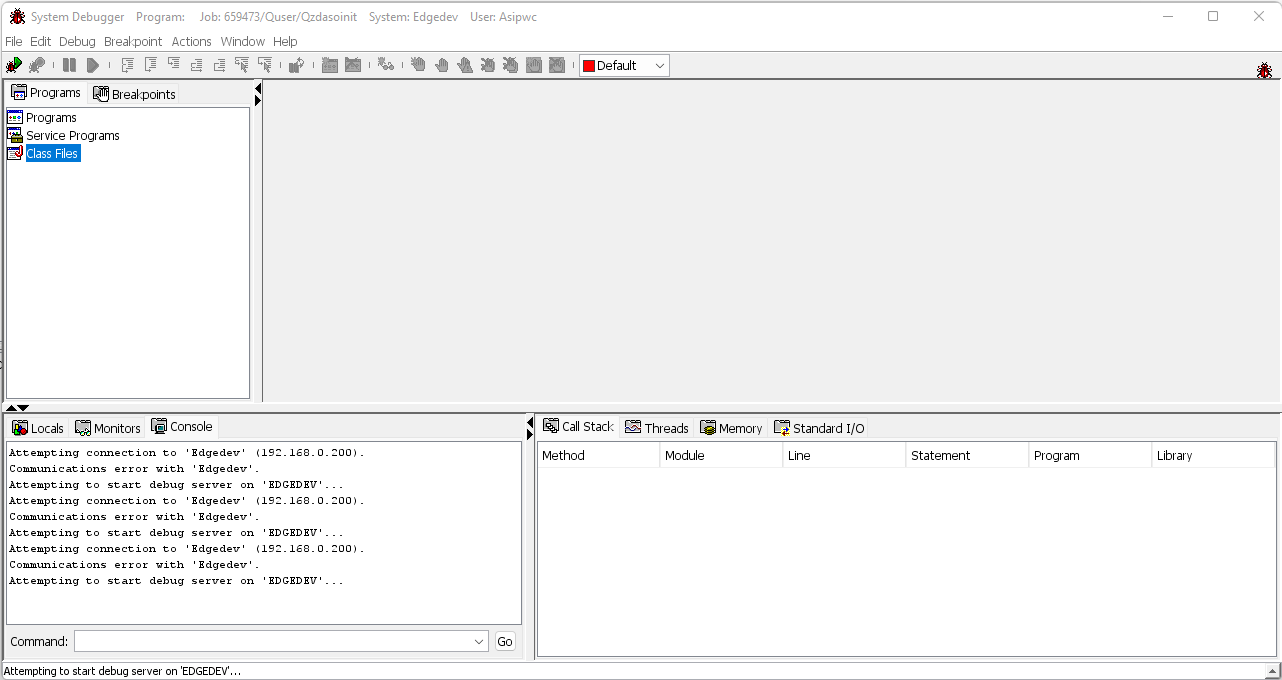
Task: Open the Breakpoint menu
Action: coord(133,41)
